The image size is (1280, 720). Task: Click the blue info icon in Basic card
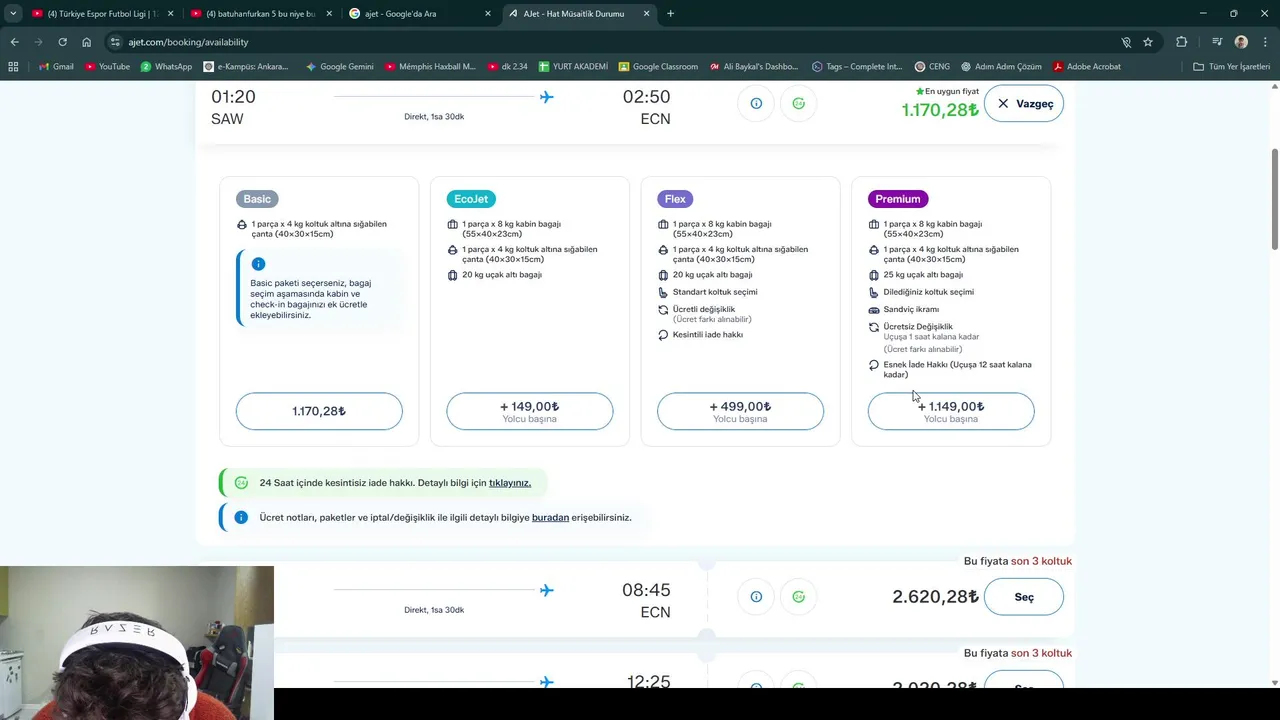coord(258,264)
